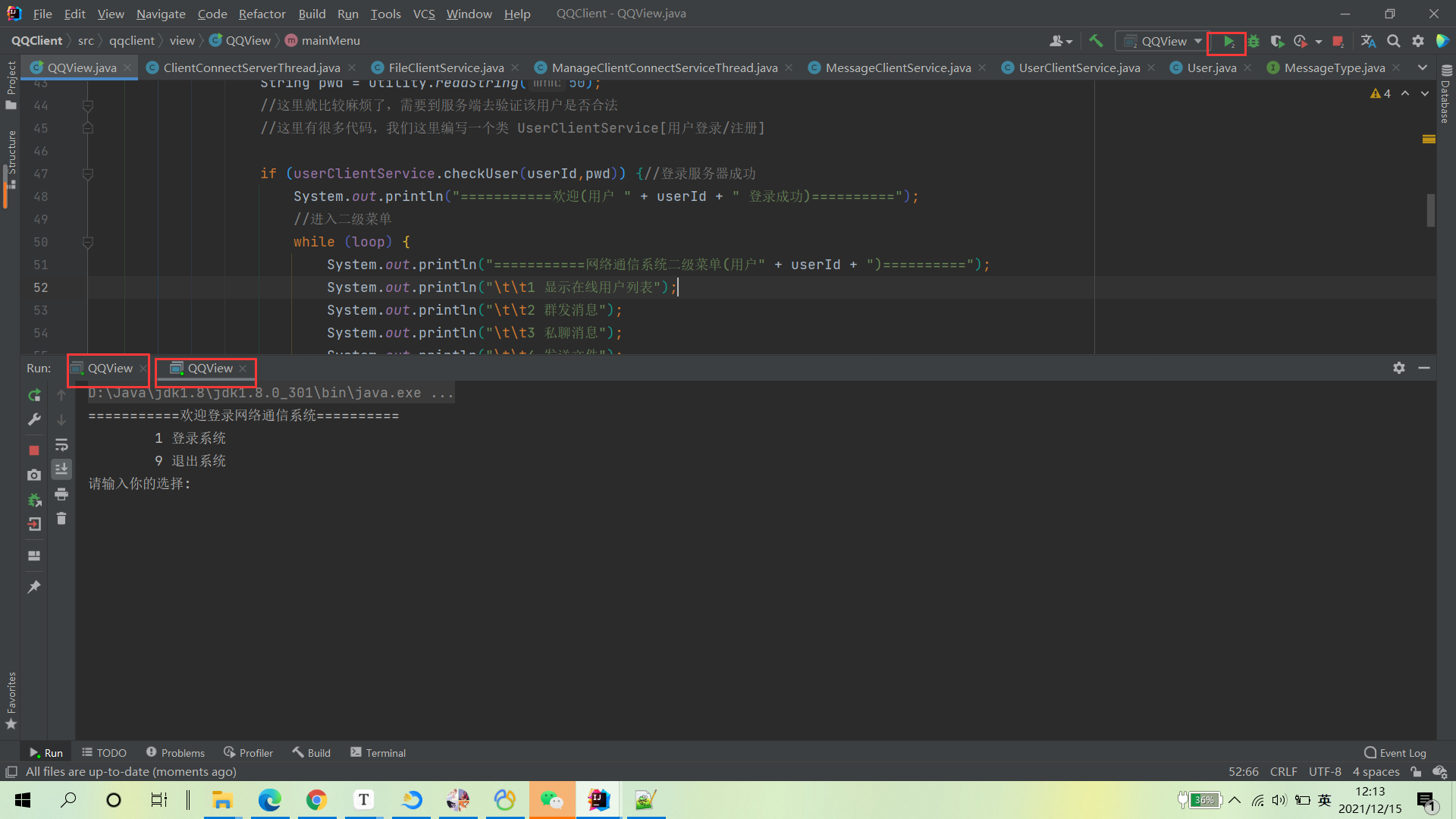Open WeChat from taskbar
Viewport: 1456px width, 819px height.
coord(552,800)
